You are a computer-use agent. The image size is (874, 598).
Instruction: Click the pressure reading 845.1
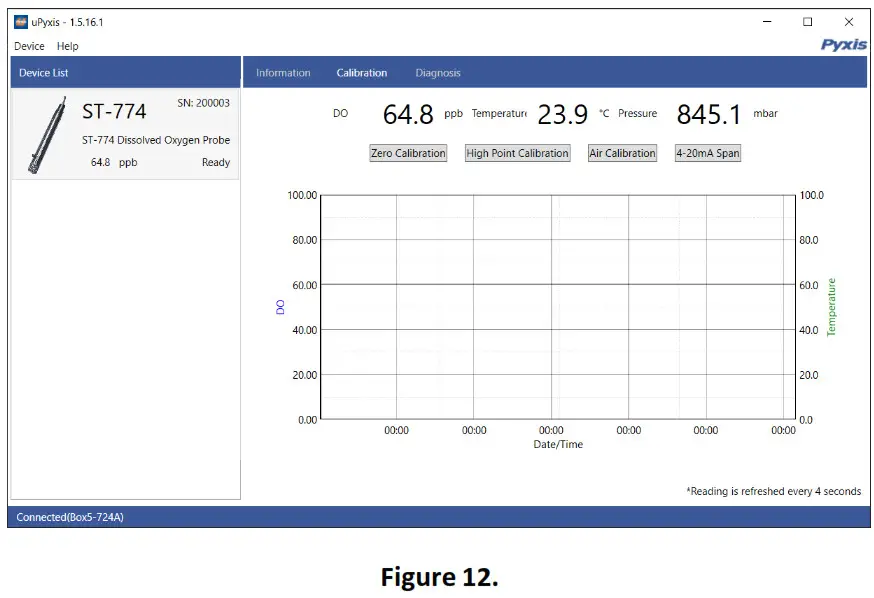point(708,115)
